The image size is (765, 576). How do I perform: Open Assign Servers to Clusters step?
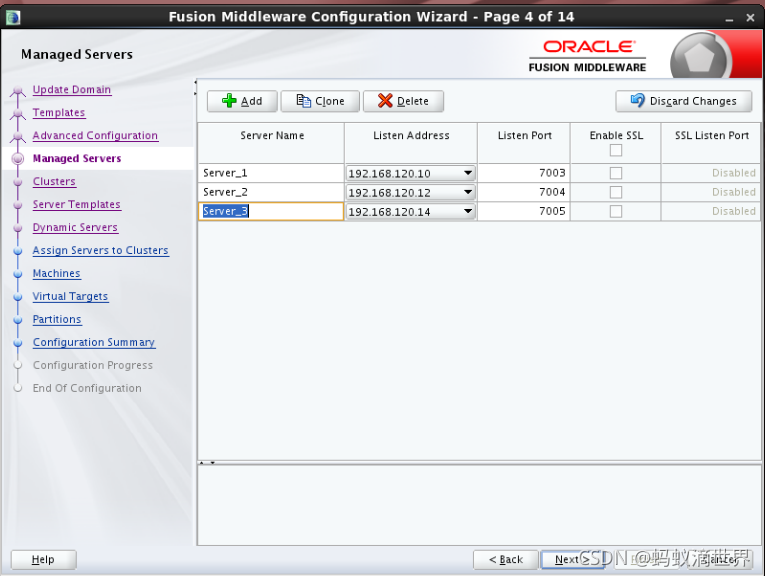101,250
